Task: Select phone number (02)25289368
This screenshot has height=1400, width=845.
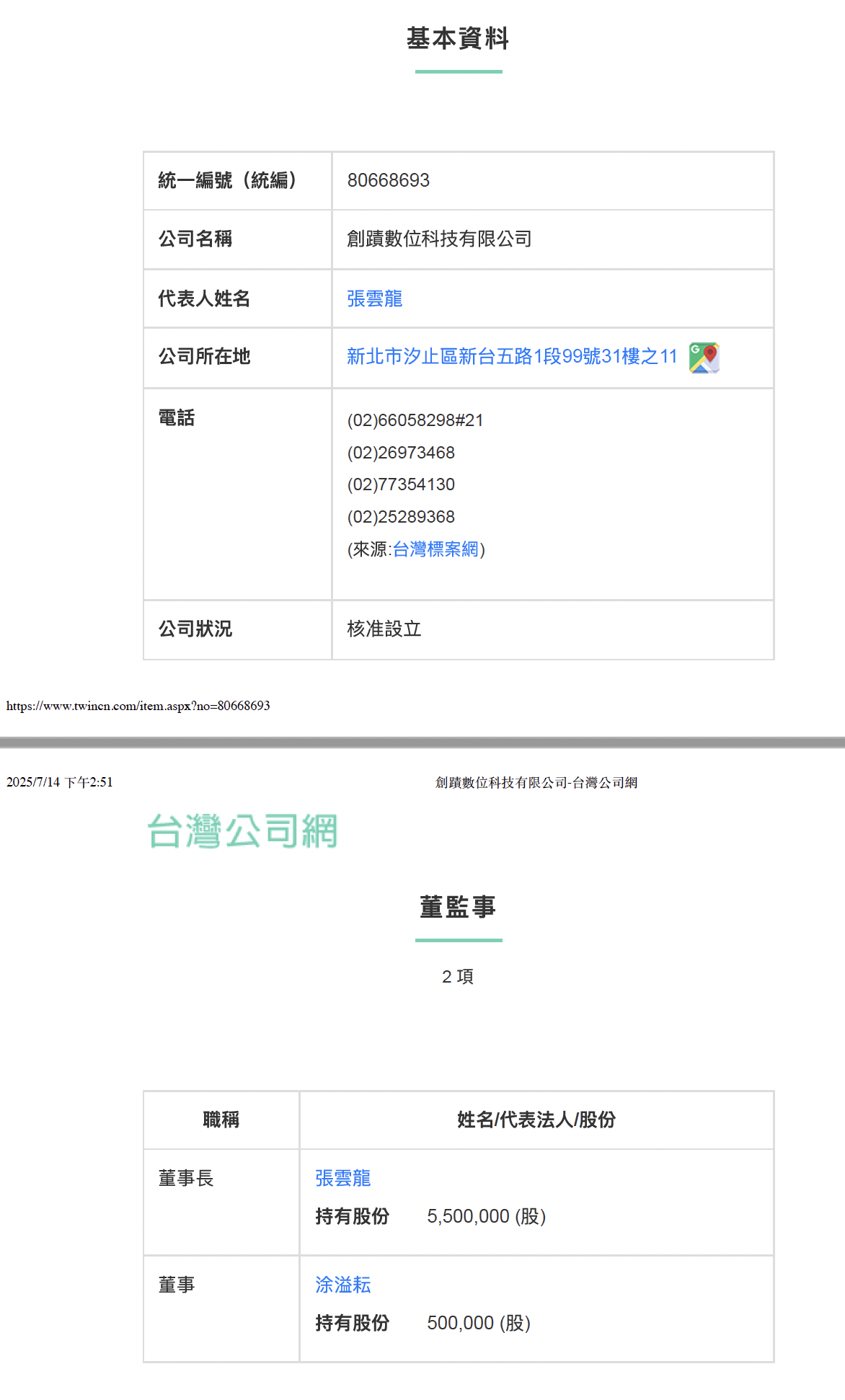Action: click(x=401, y=517)
